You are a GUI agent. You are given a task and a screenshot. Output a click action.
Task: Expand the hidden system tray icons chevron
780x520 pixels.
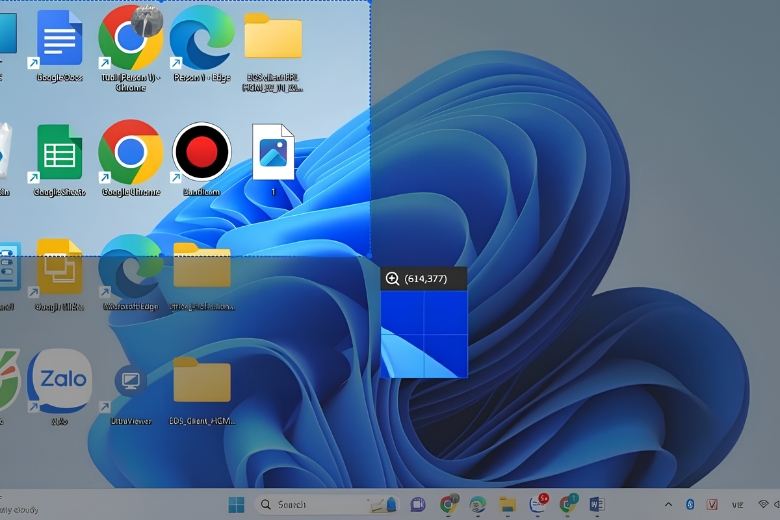[x=668, y=505]
